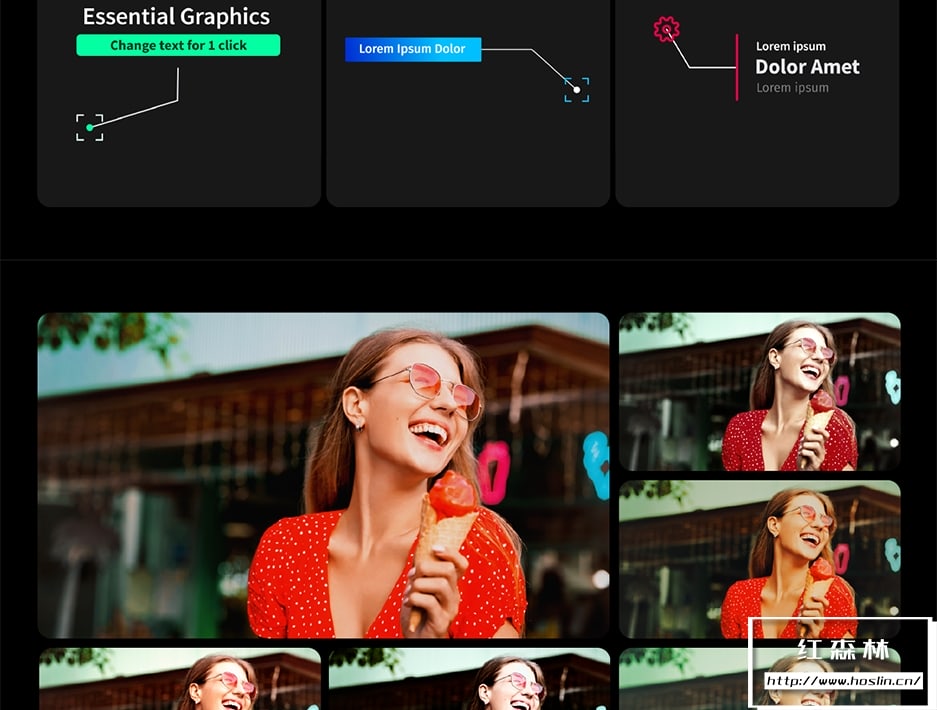The image size is (937, 710).
Task: Select the blue 'Lorem Ipsum Dolor' label
Action: tap(413, 49)
